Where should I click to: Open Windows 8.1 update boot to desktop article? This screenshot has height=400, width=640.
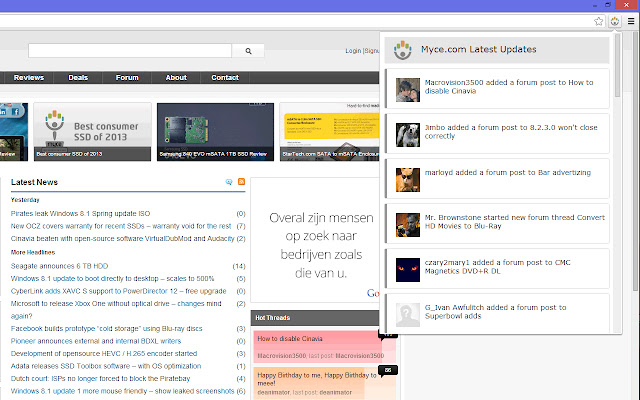(x=112, y=278)
